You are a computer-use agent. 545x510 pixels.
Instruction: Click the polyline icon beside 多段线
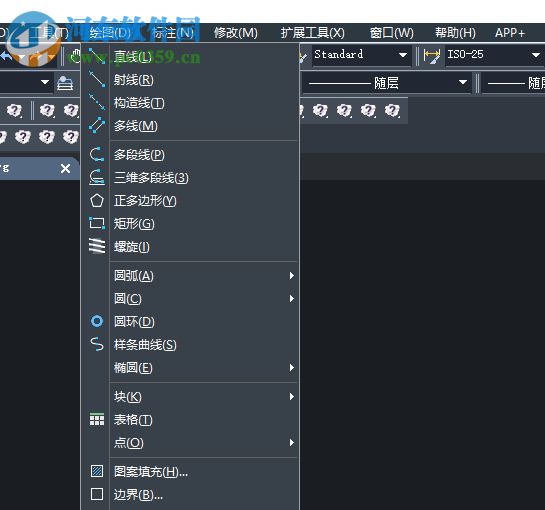point(97,154)
